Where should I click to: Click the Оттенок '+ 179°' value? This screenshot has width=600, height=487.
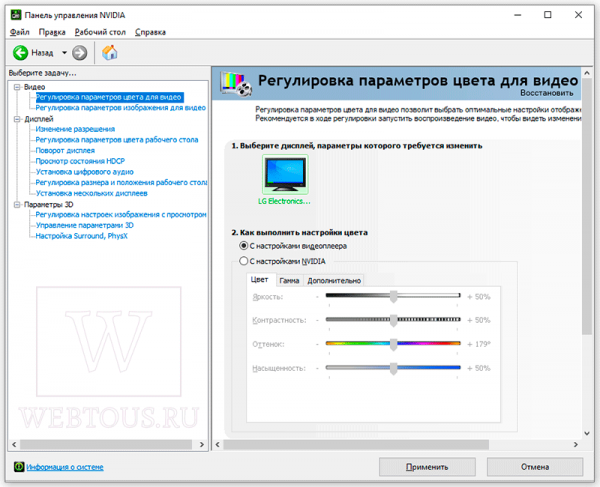point(479,344)
